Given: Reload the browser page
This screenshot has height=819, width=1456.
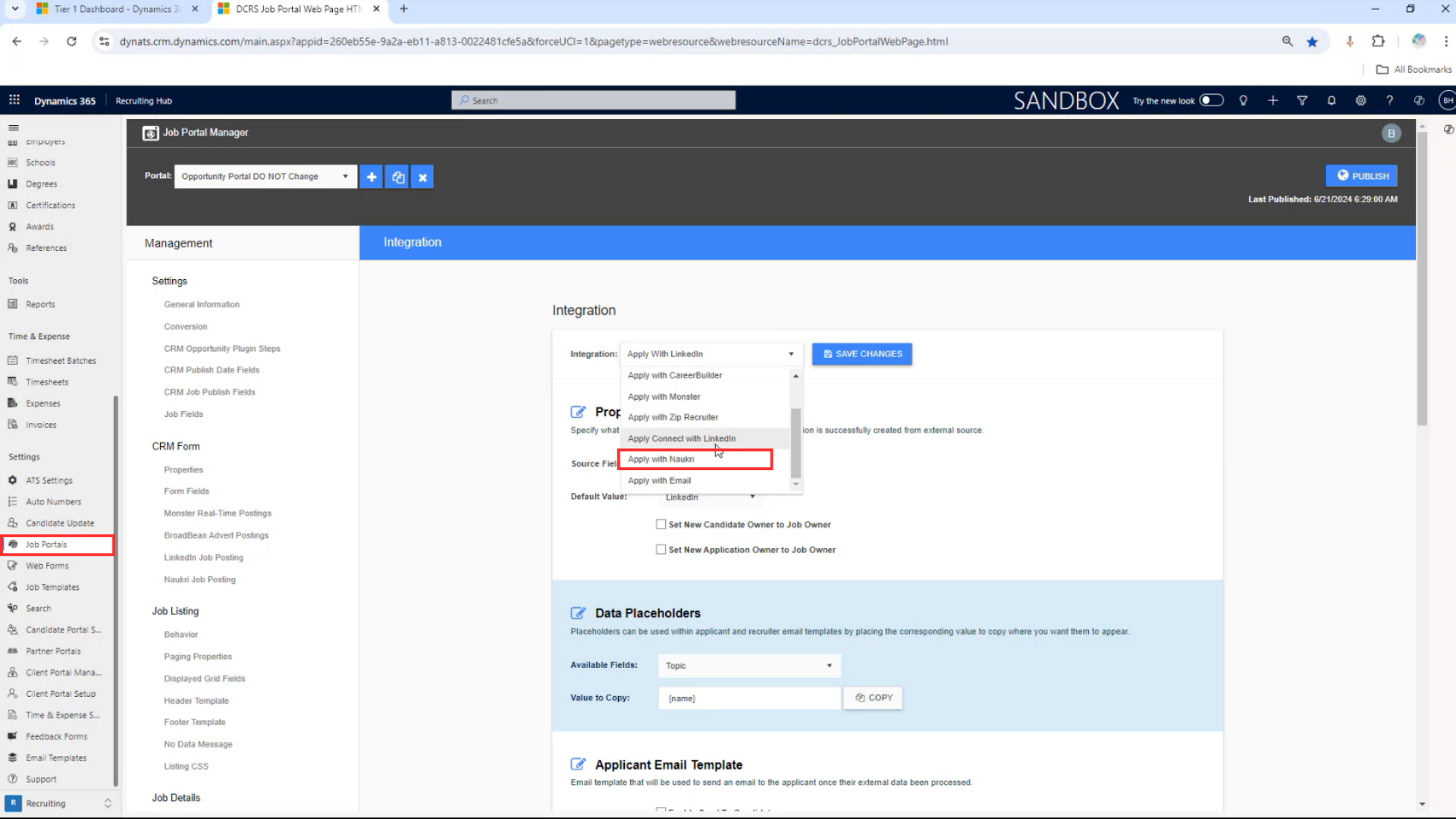Looking at the screenshot, I should [x=71, y=42].
